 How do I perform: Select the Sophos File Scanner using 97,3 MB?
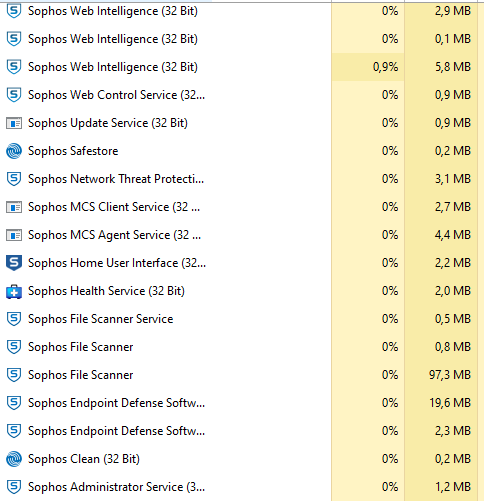coord(242,375)
